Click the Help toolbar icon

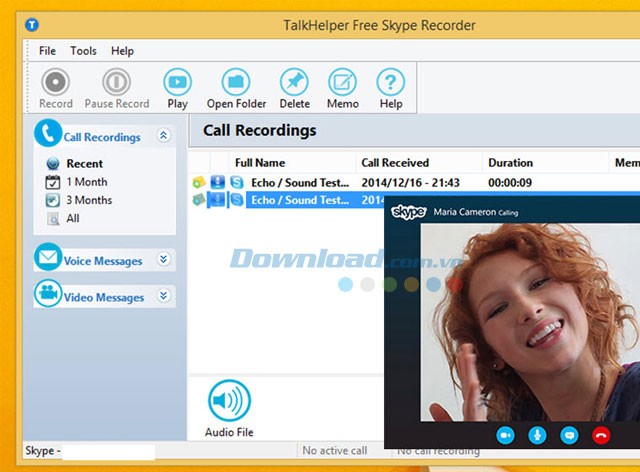(x=391, y=89)
